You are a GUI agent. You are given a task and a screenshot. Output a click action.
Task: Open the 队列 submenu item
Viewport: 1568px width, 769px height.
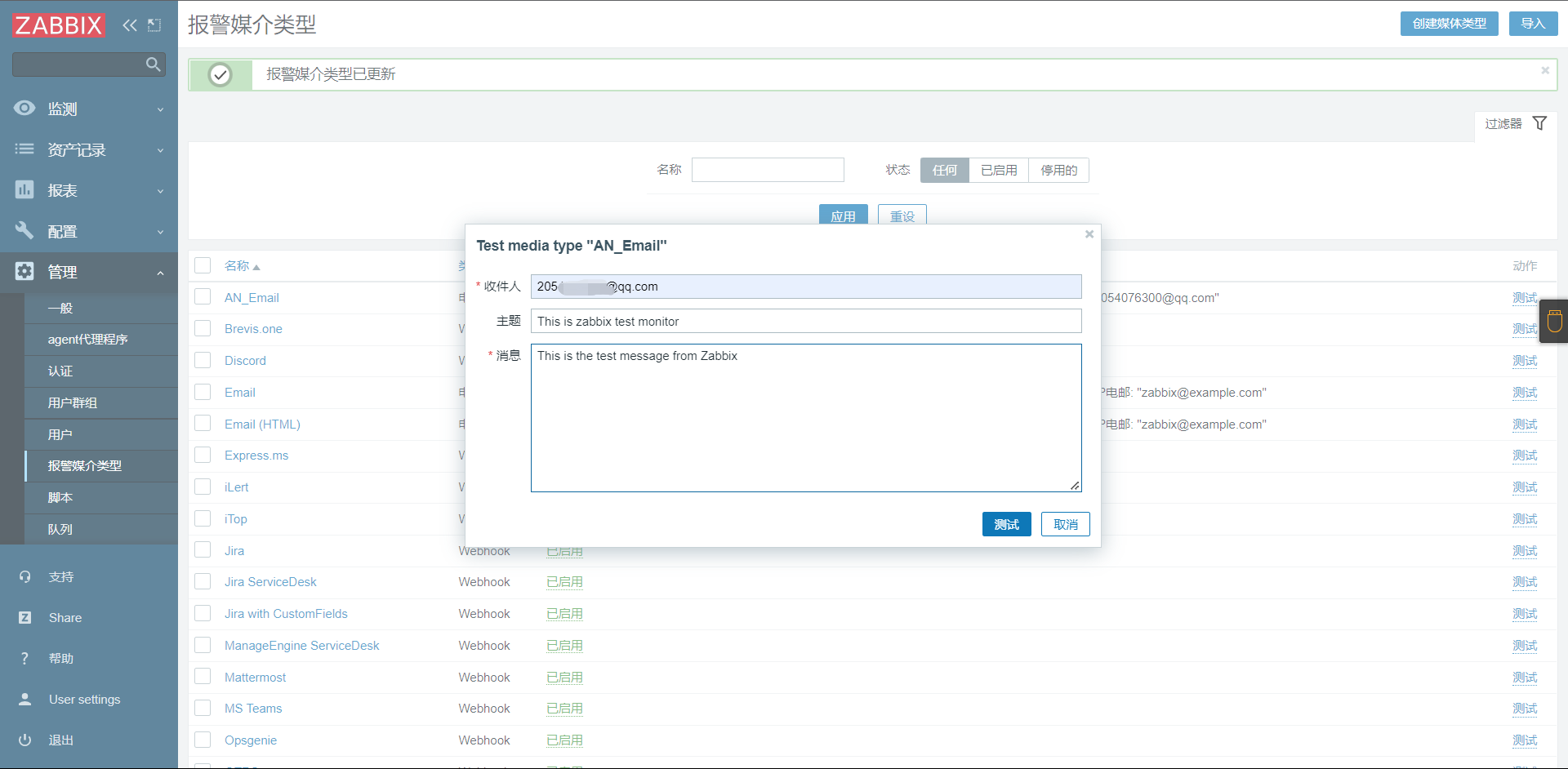click(x=101, y=529)
